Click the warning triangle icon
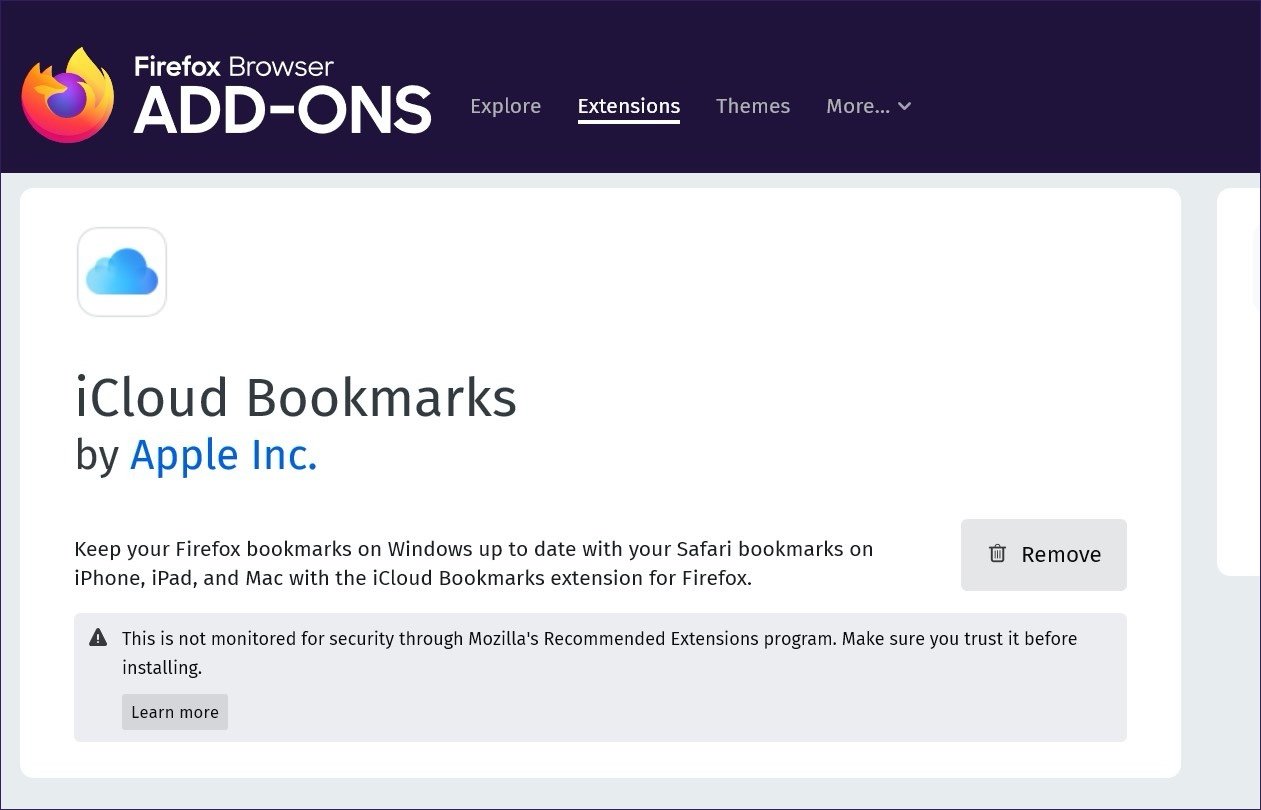The image size is (1261, 810). (x=98, y=638)
